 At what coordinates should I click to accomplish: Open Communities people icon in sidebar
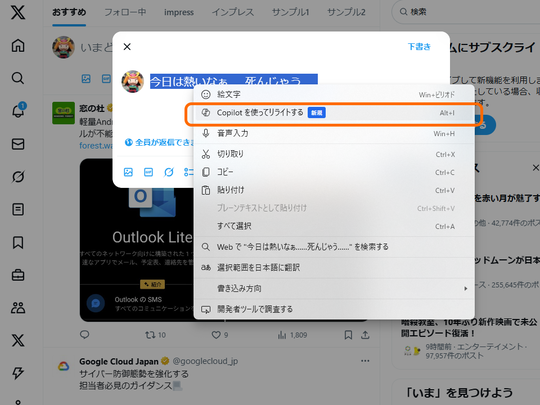18,308
